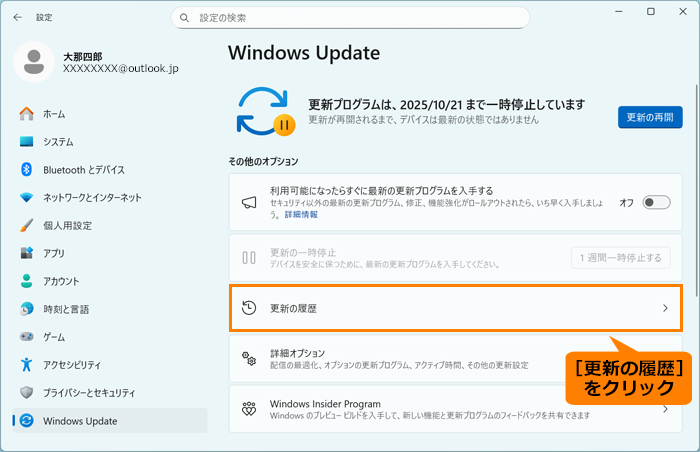The height and width of the screenshot is (452, 700).
Task: Open Bluetooth とデバイス settings
Action: 110,170
